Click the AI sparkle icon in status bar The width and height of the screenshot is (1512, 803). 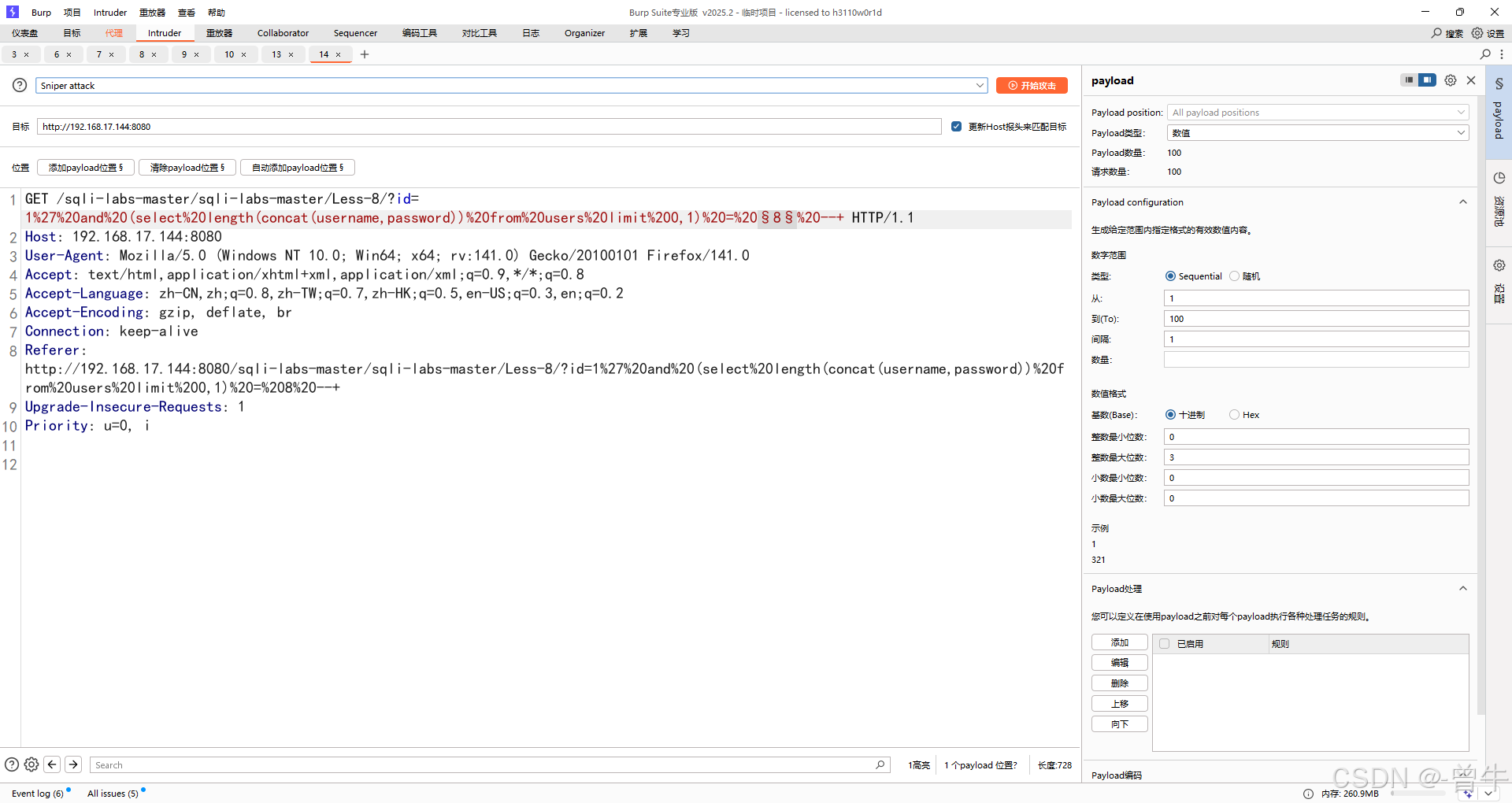coord(1468,794)
